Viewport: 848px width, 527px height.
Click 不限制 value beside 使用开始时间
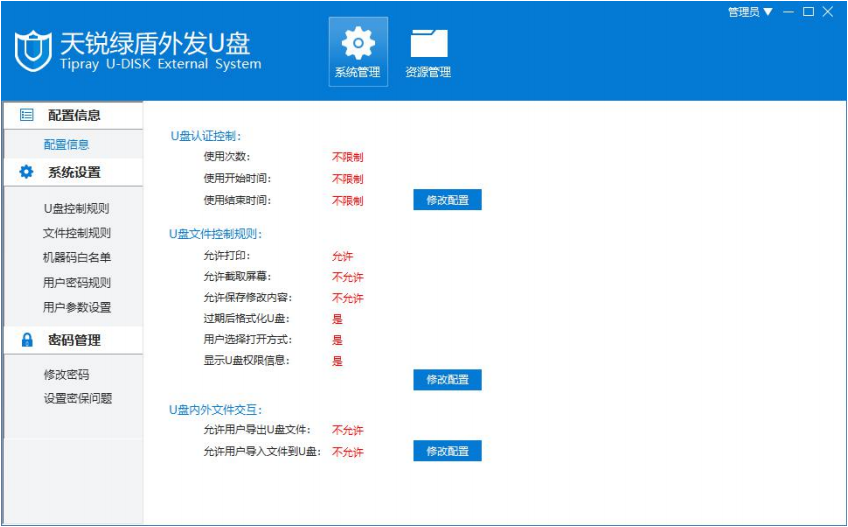coord(347,179)
